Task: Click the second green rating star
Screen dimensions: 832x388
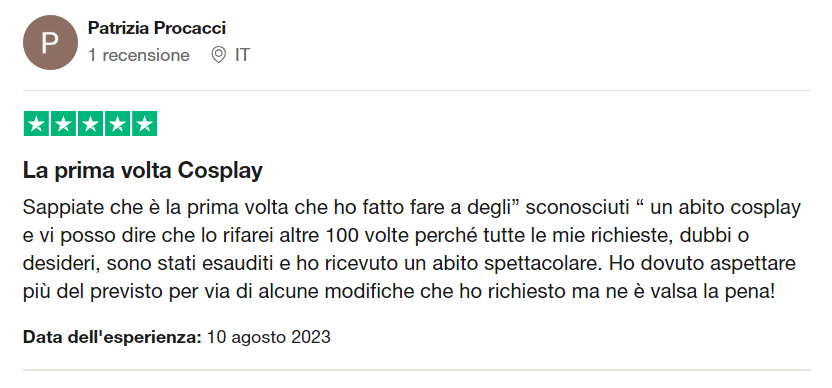Action: (64, 124)
